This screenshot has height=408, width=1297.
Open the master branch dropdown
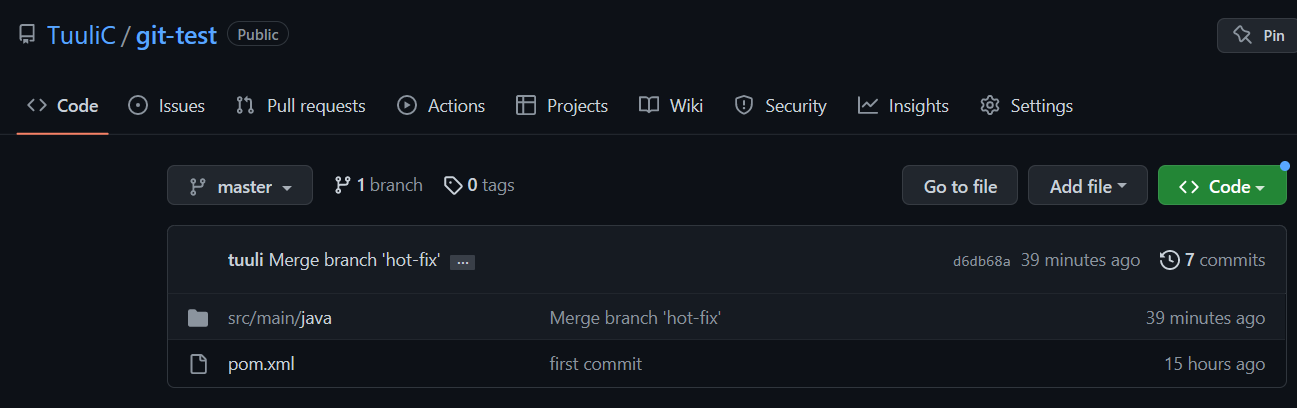pos(240,186)
